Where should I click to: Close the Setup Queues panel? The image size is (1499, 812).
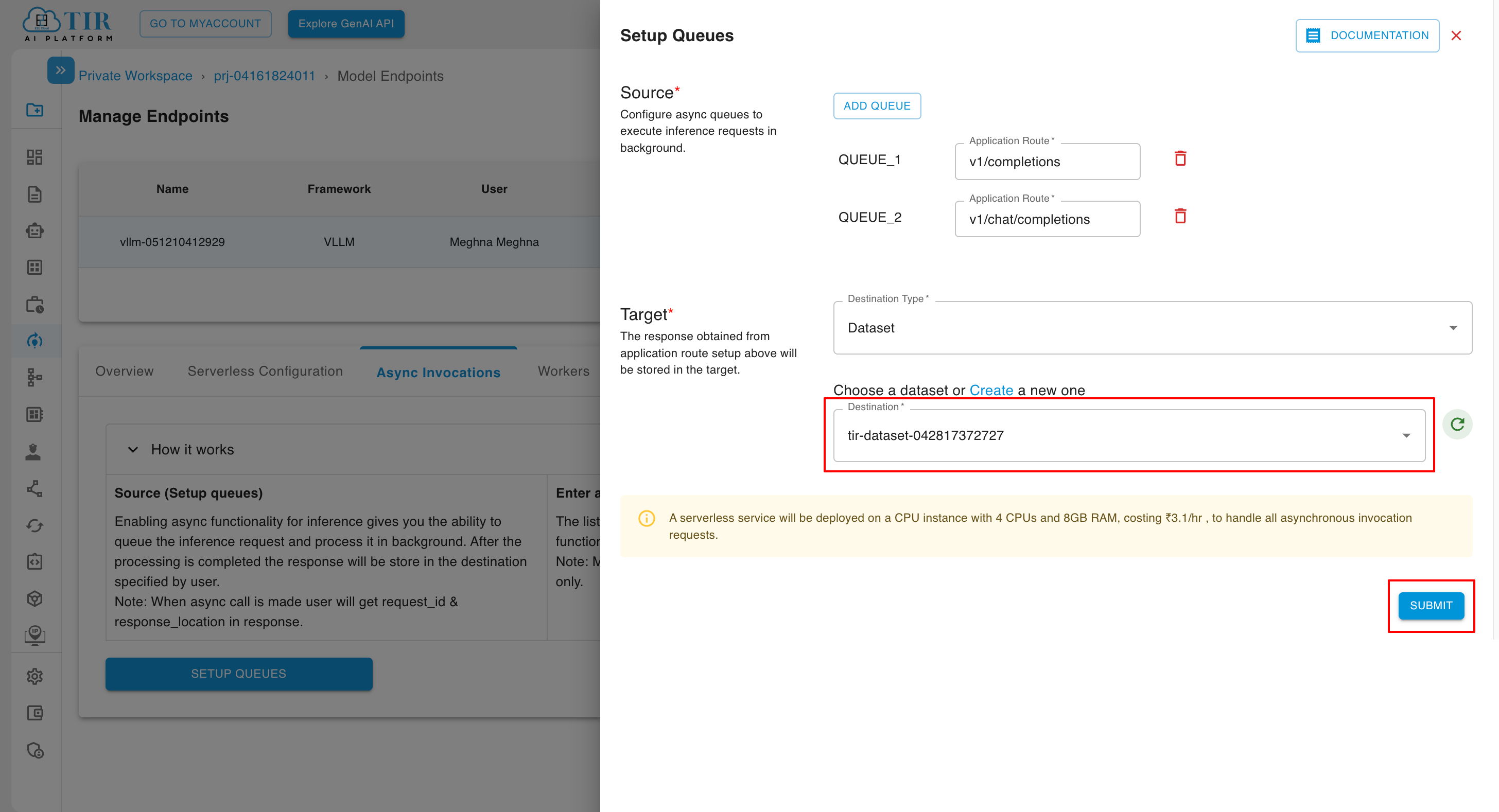tap(1456, 36)
